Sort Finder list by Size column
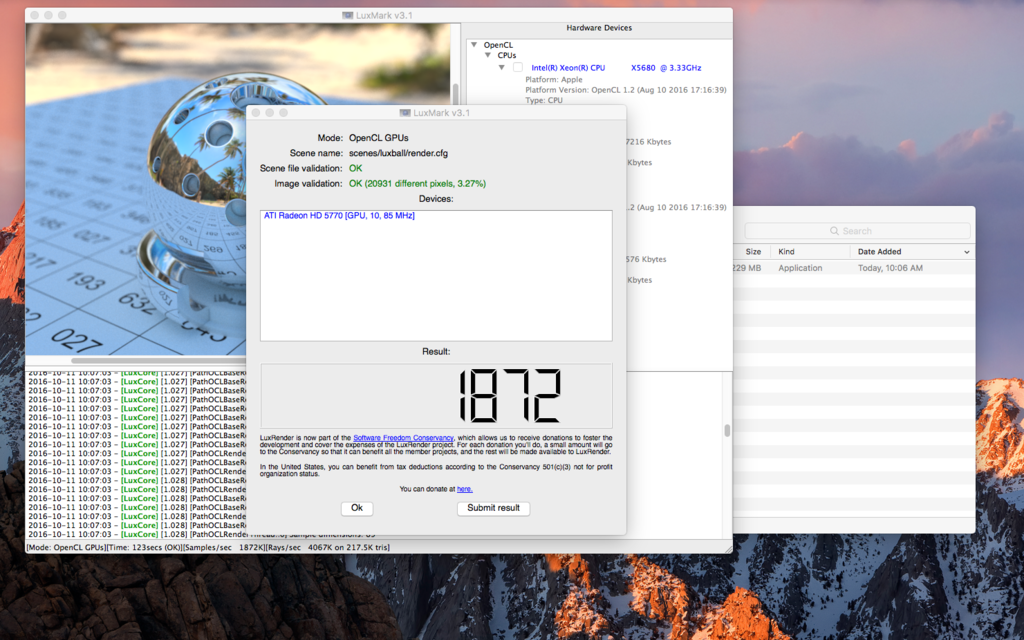 click(753, 251)
